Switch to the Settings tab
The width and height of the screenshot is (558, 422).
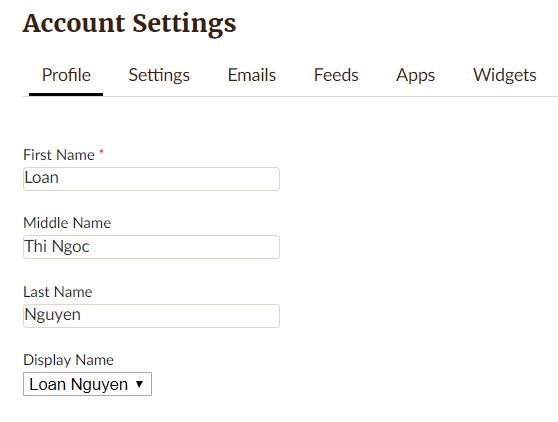tap(159, 75)
